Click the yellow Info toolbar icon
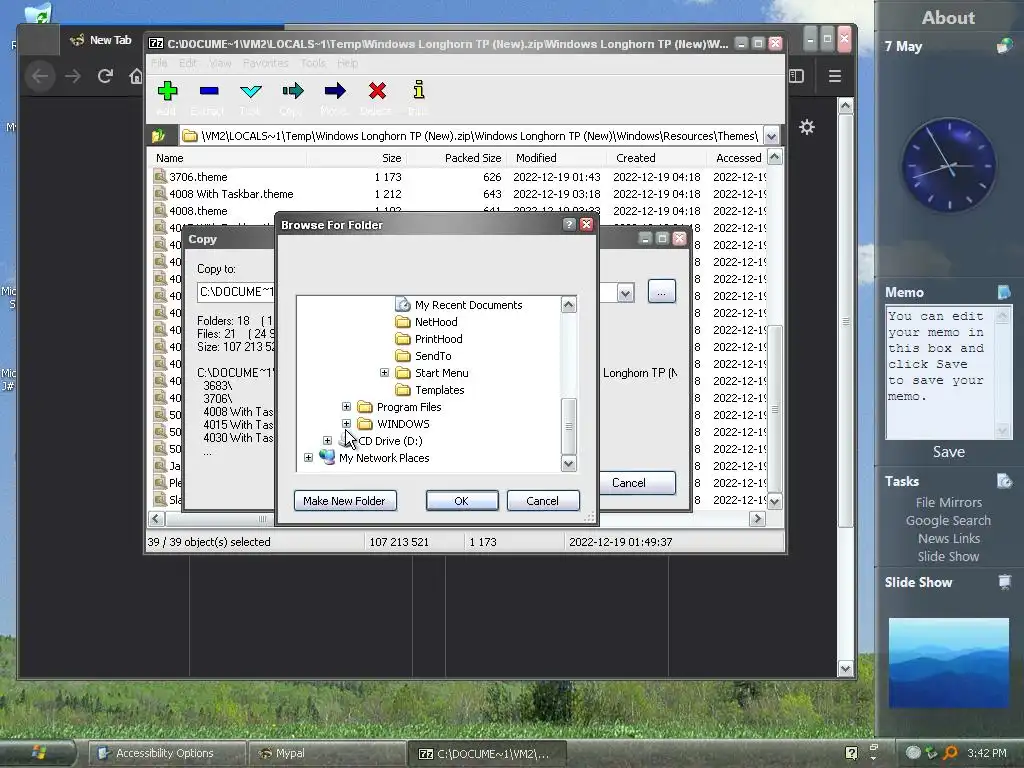The image size is (1024, 768). click(x=419, y=90)
